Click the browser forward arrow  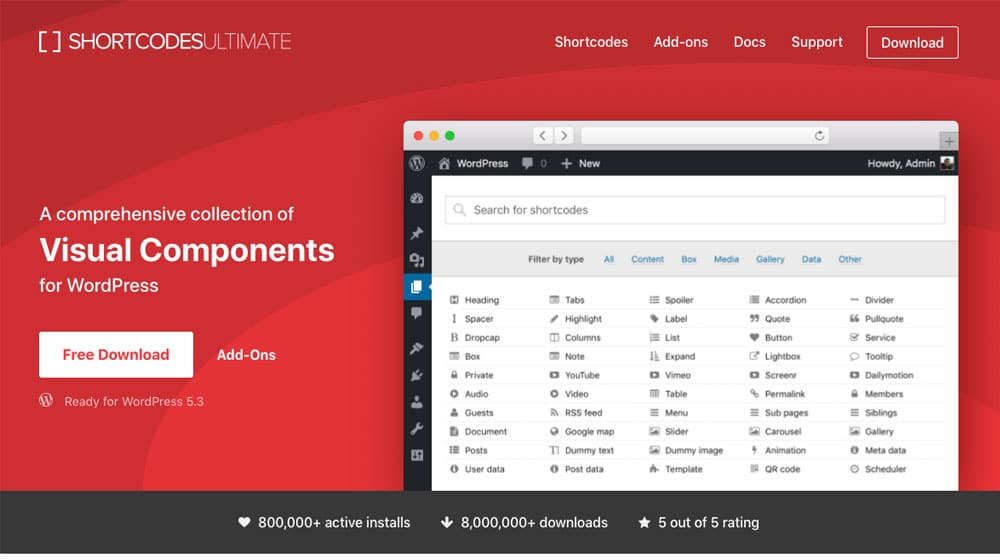pos(564,135)
